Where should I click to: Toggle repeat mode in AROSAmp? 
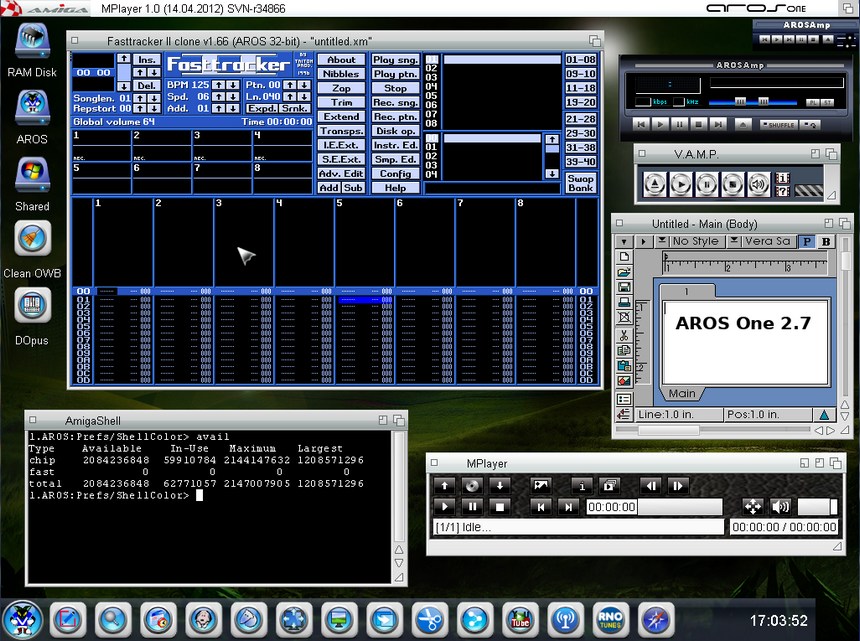pyautogui.click(x=809, y=125)
